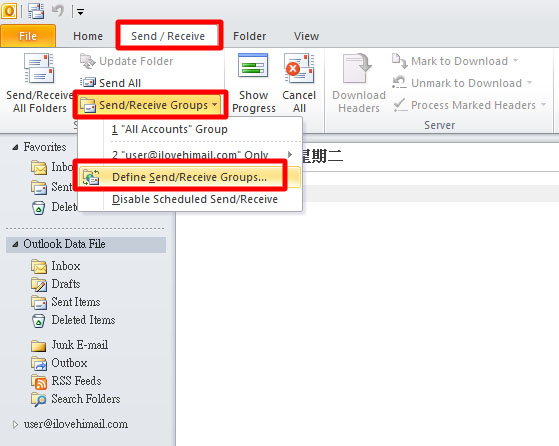Select the user@ilovehimail.com account
The width and height of the screenshot is (559, 446).
click(x=76, y=424)
